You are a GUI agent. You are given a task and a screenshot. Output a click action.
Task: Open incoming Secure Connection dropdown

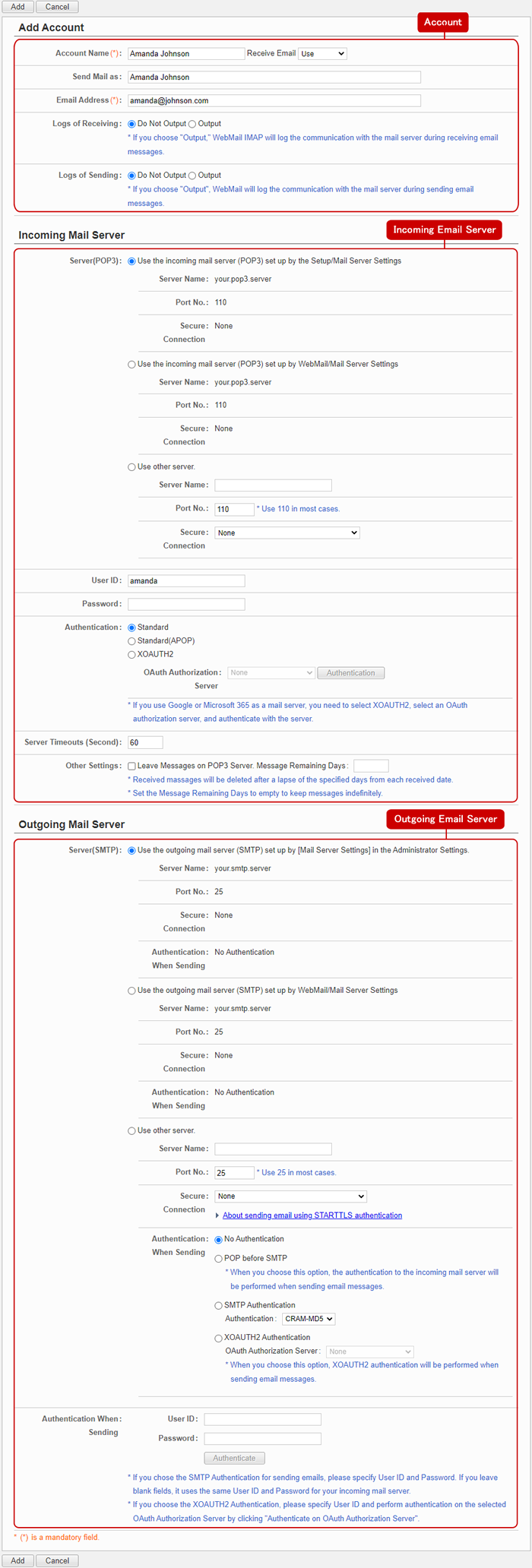point(287,533)
